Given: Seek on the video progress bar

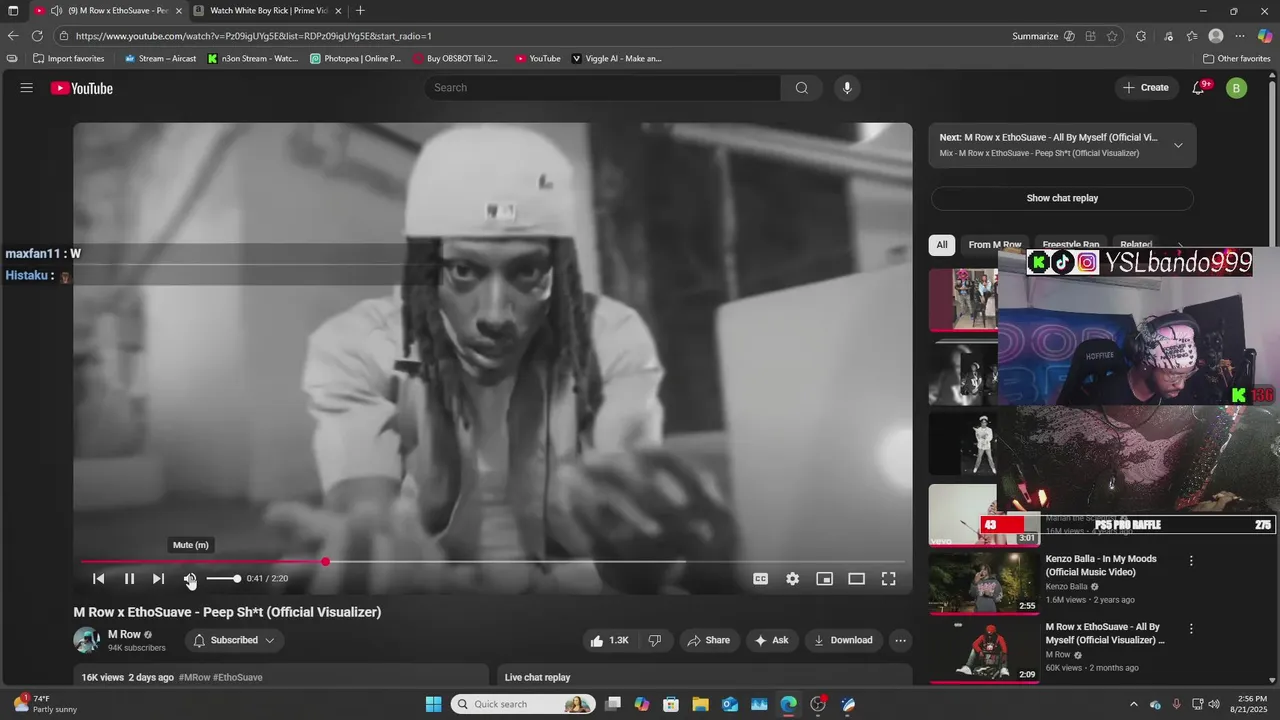Looking at the screenshot, I should coord(493,562).
